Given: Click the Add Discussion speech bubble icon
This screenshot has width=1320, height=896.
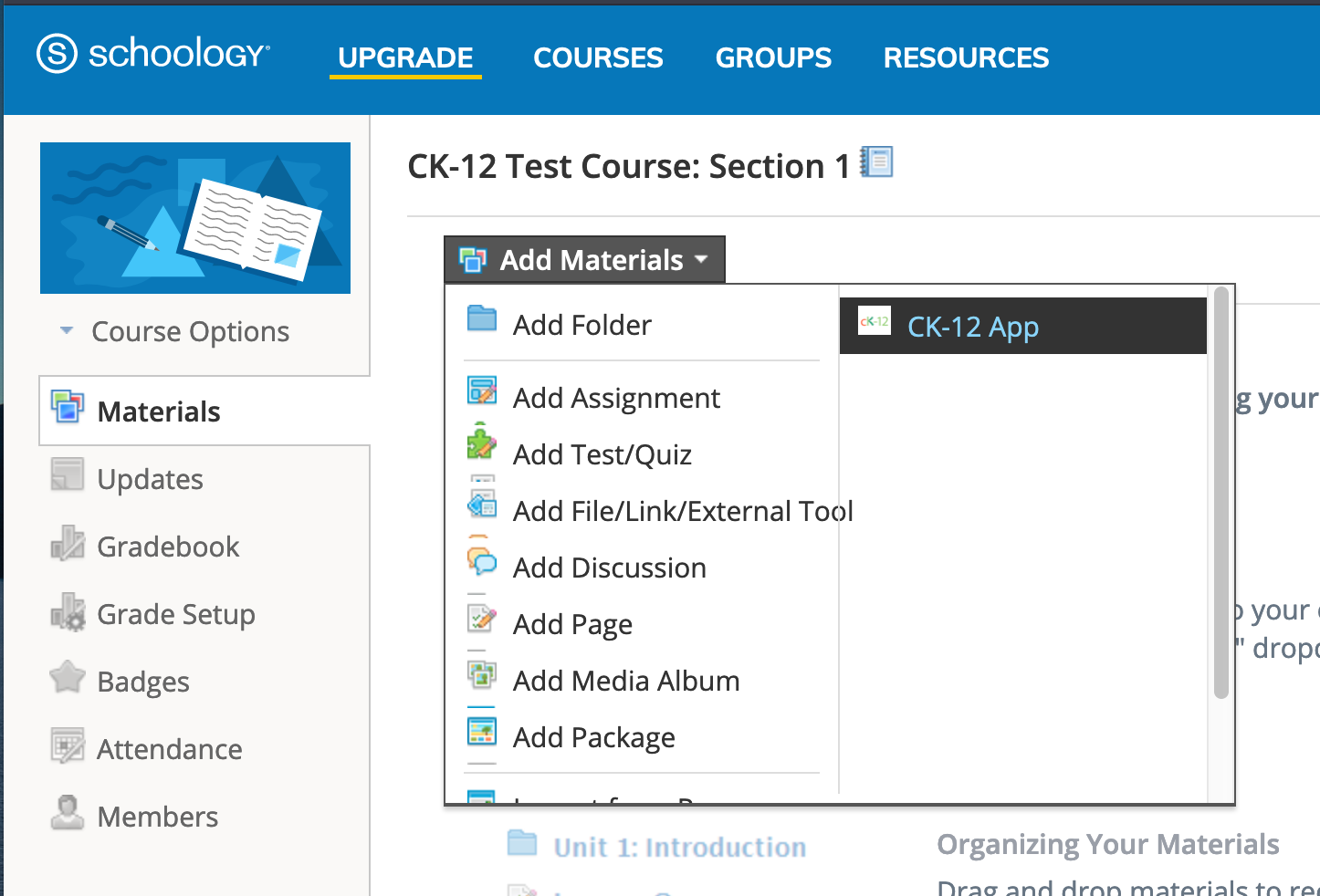Looking at the screenshot, I should 482,559.
